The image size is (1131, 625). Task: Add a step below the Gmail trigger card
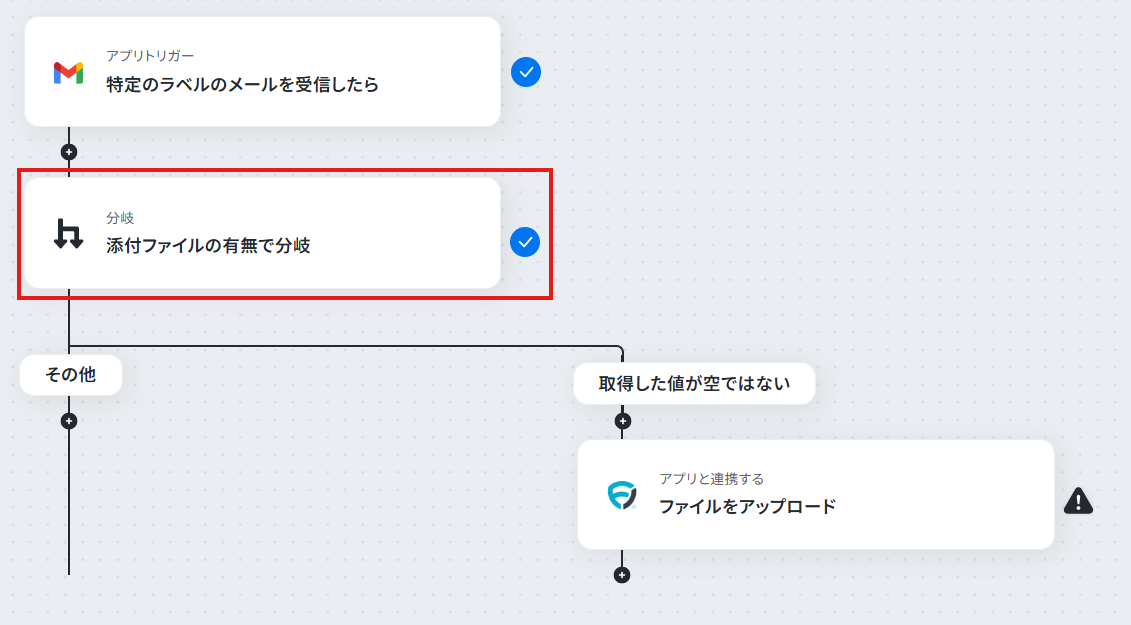pyautogui.click(x=69, y=152)
